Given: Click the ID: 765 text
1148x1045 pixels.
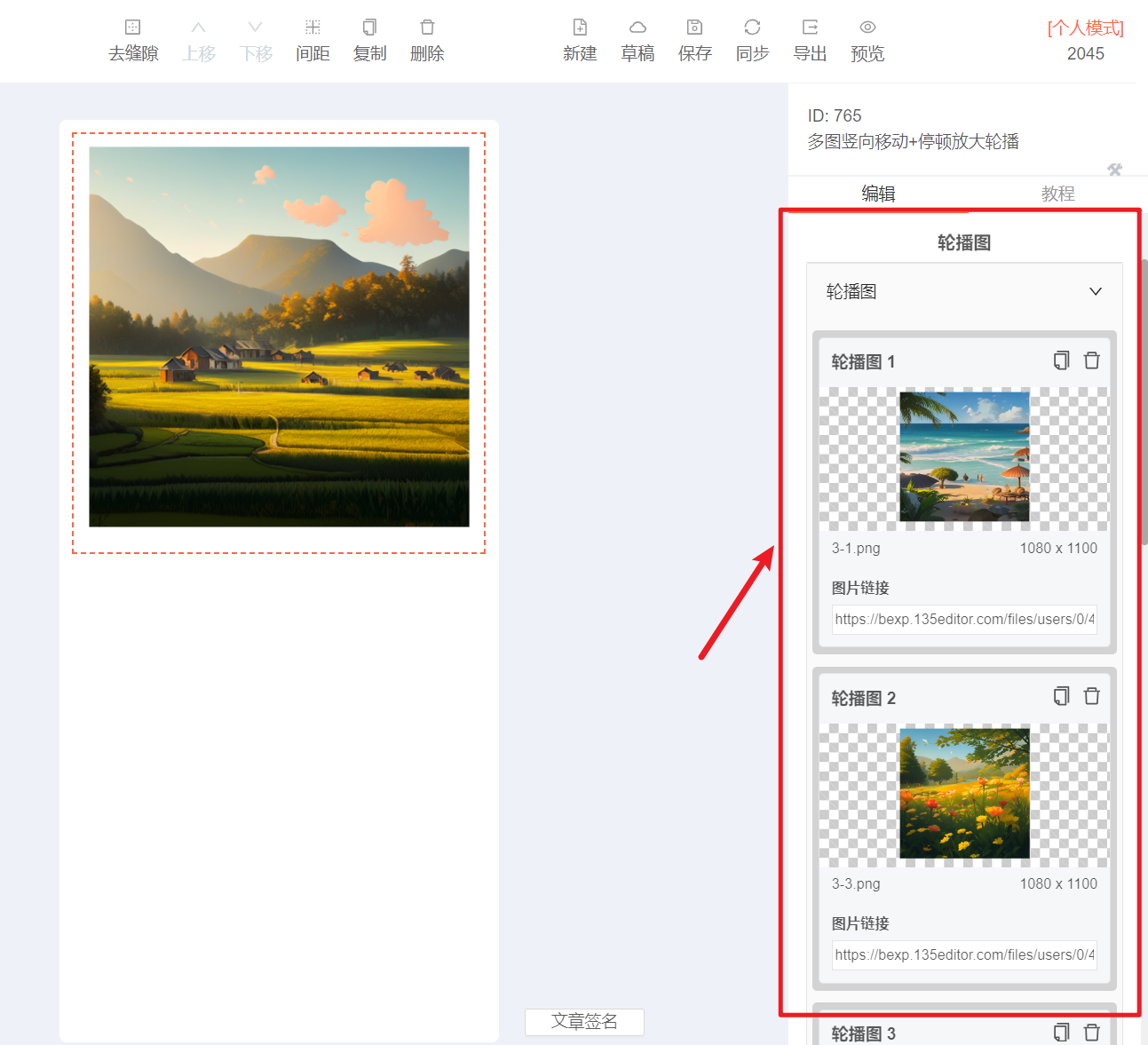Looking at the screenshot, I should [x=835, y=116].
